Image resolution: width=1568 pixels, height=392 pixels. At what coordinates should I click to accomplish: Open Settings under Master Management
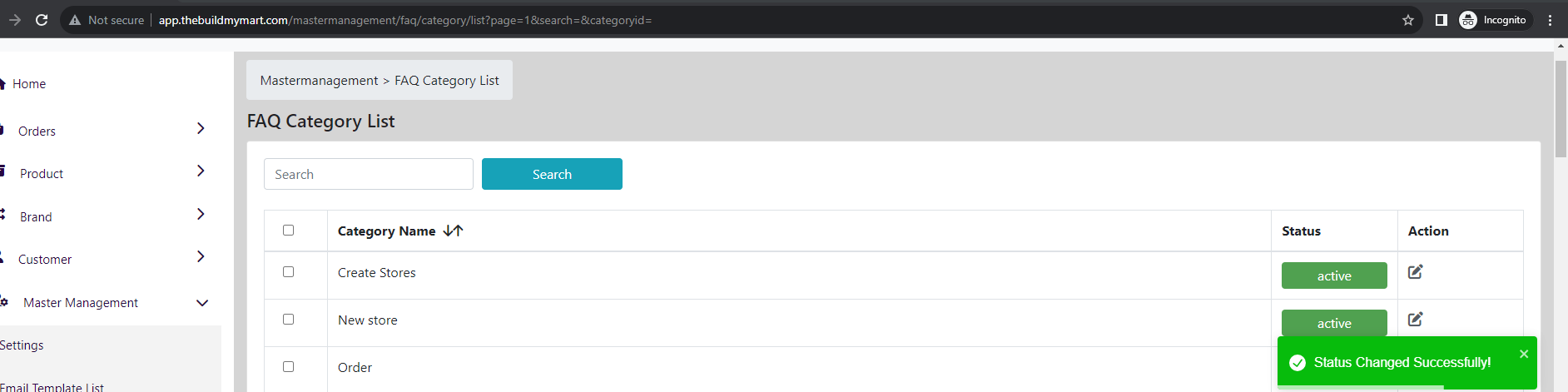(x=22, y=345)
